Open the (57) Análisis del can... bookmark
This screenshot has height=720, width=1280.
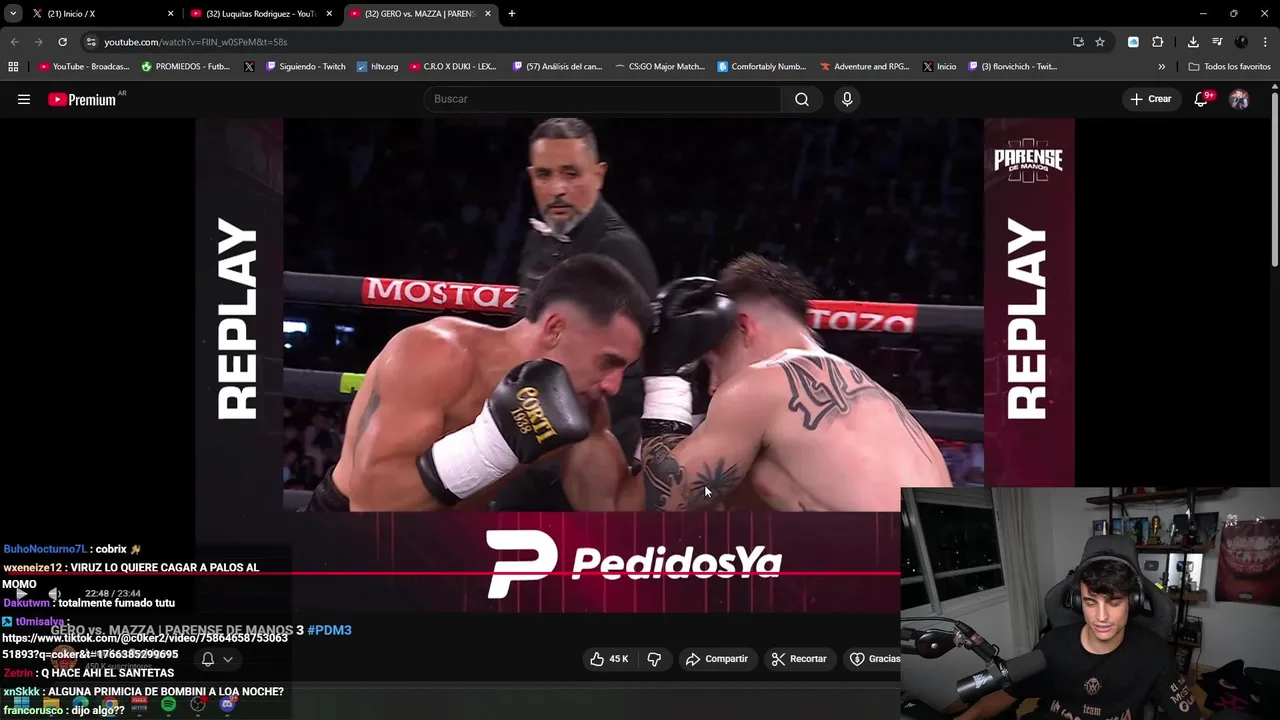[x=557, y=67]
